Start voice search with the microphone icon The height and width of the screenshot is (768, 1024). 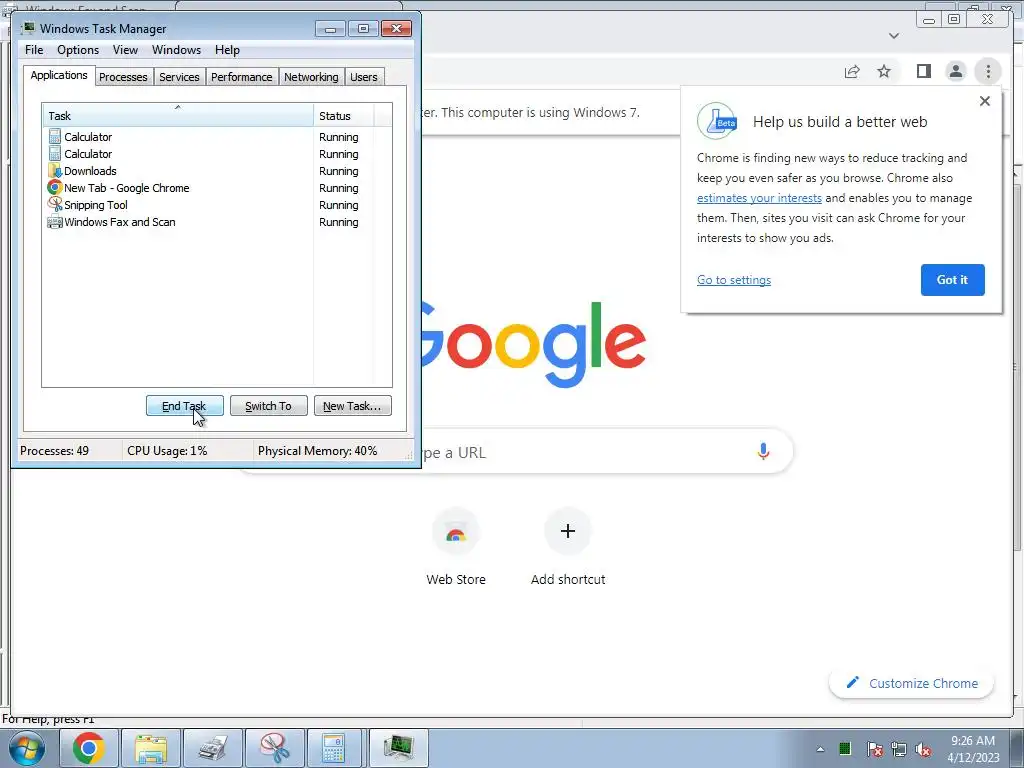[763, 451]
